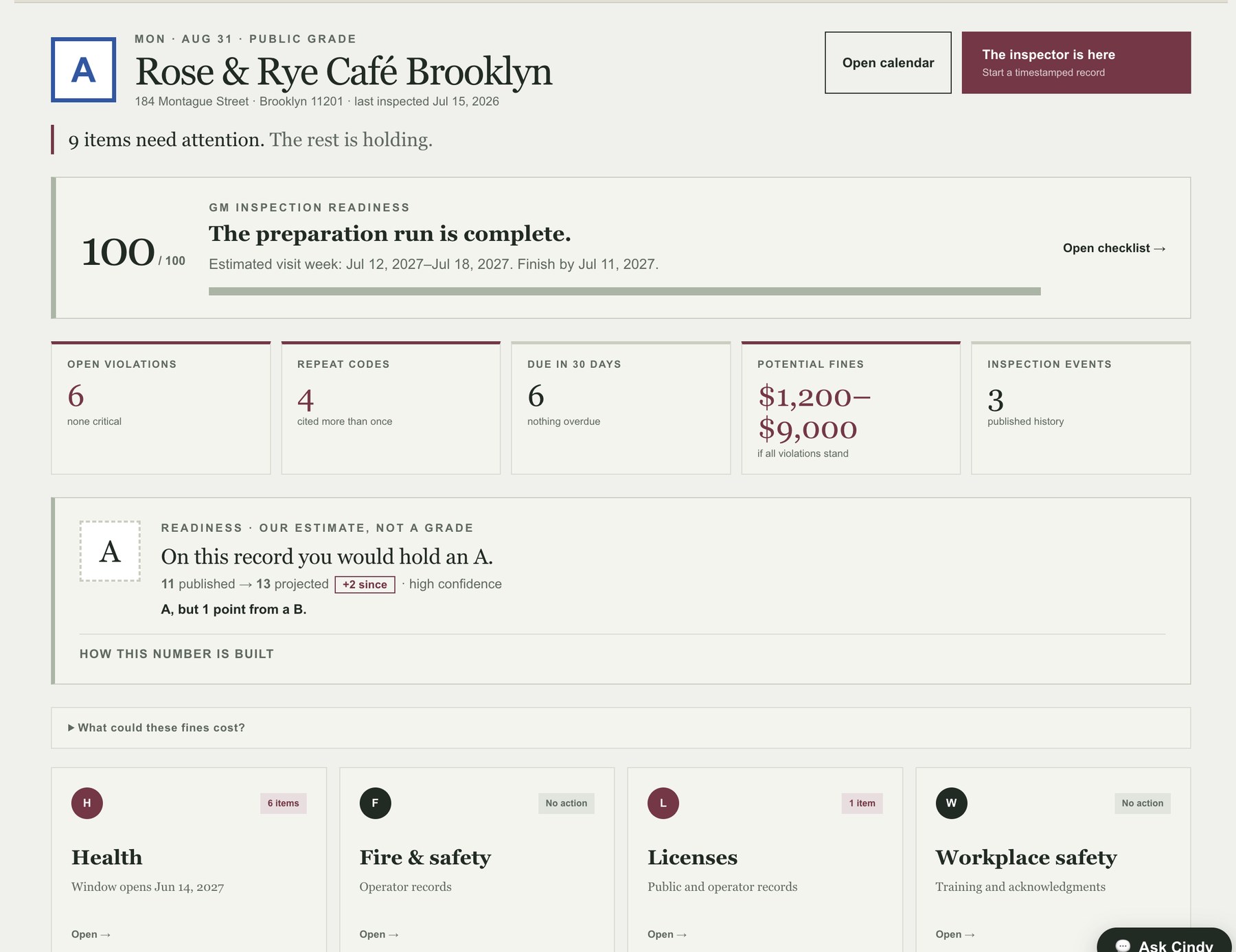This screenshot has width=1236, height=952.
Task: Click the 'Health' card title
Action: point(107,857)
